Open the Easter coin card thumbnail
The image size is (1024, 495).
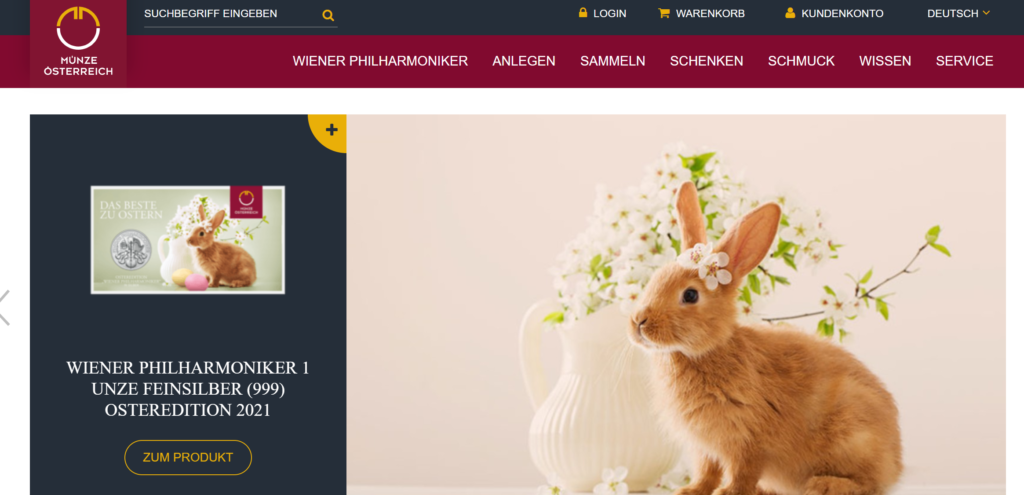coord(187,240)
